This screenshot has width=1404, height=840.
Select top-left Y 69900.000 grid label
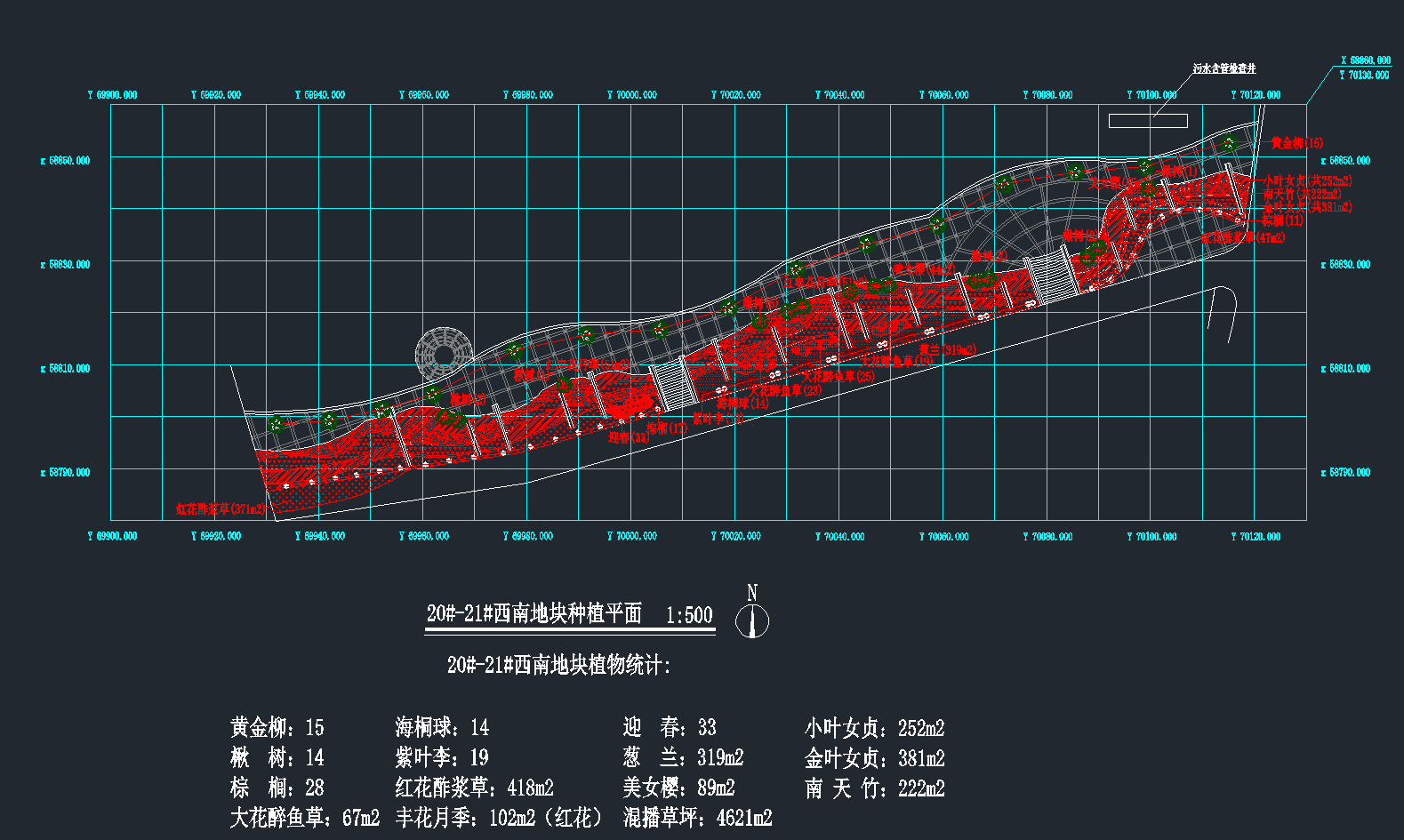coord(112,94)
